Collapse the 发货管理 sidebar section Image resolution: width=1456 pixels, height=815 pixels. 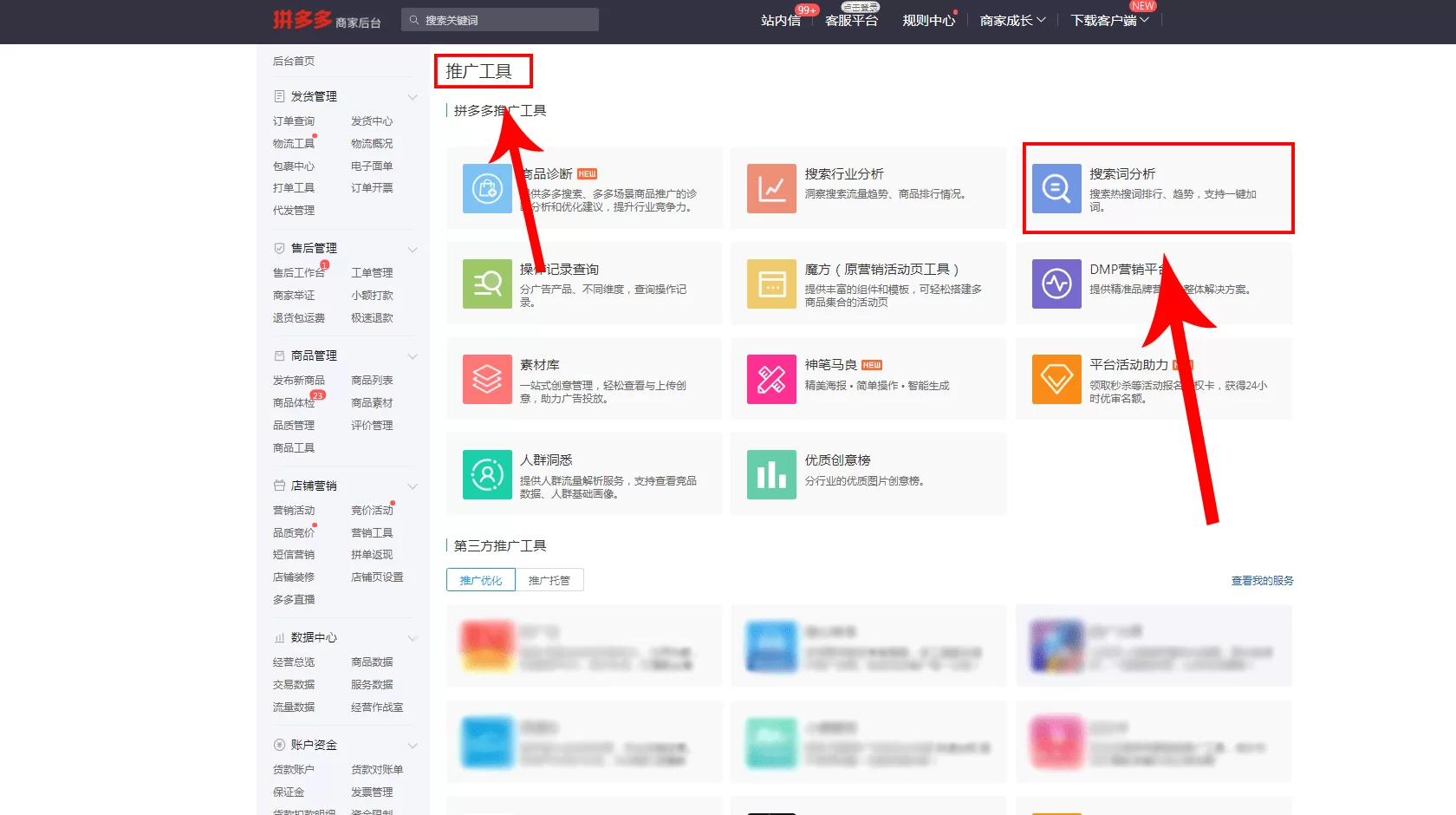click(x=413, y=97)
